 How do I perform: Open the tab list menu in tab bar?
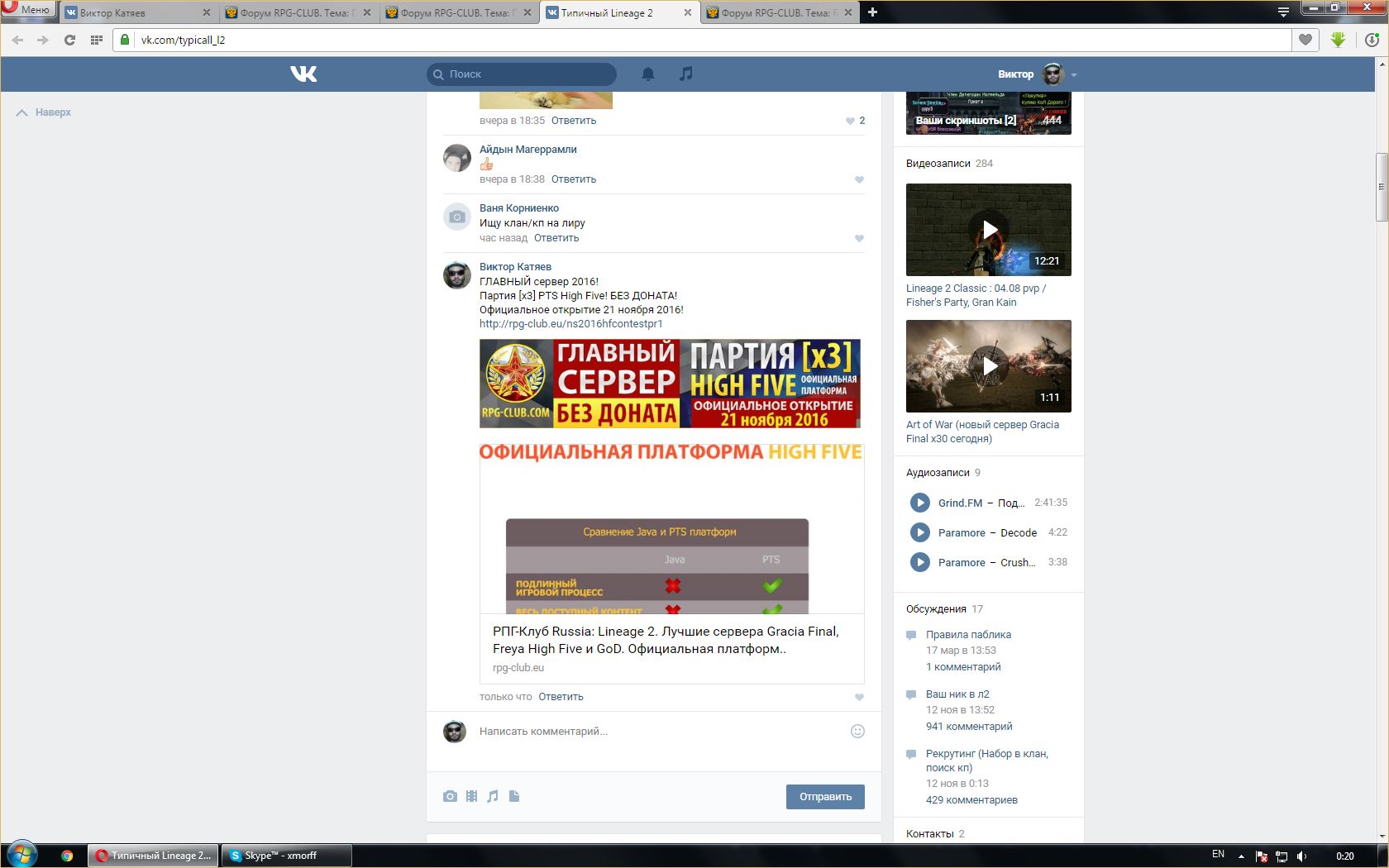(x=1283, y=12)
